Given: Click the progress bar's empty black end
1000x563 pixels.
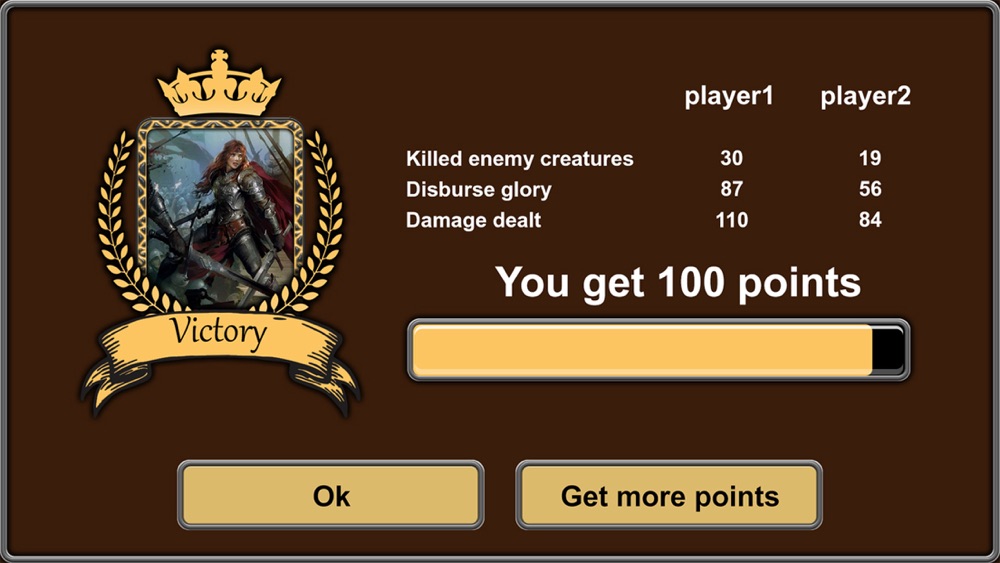Looking at the screenshot, I should (888, 350).
